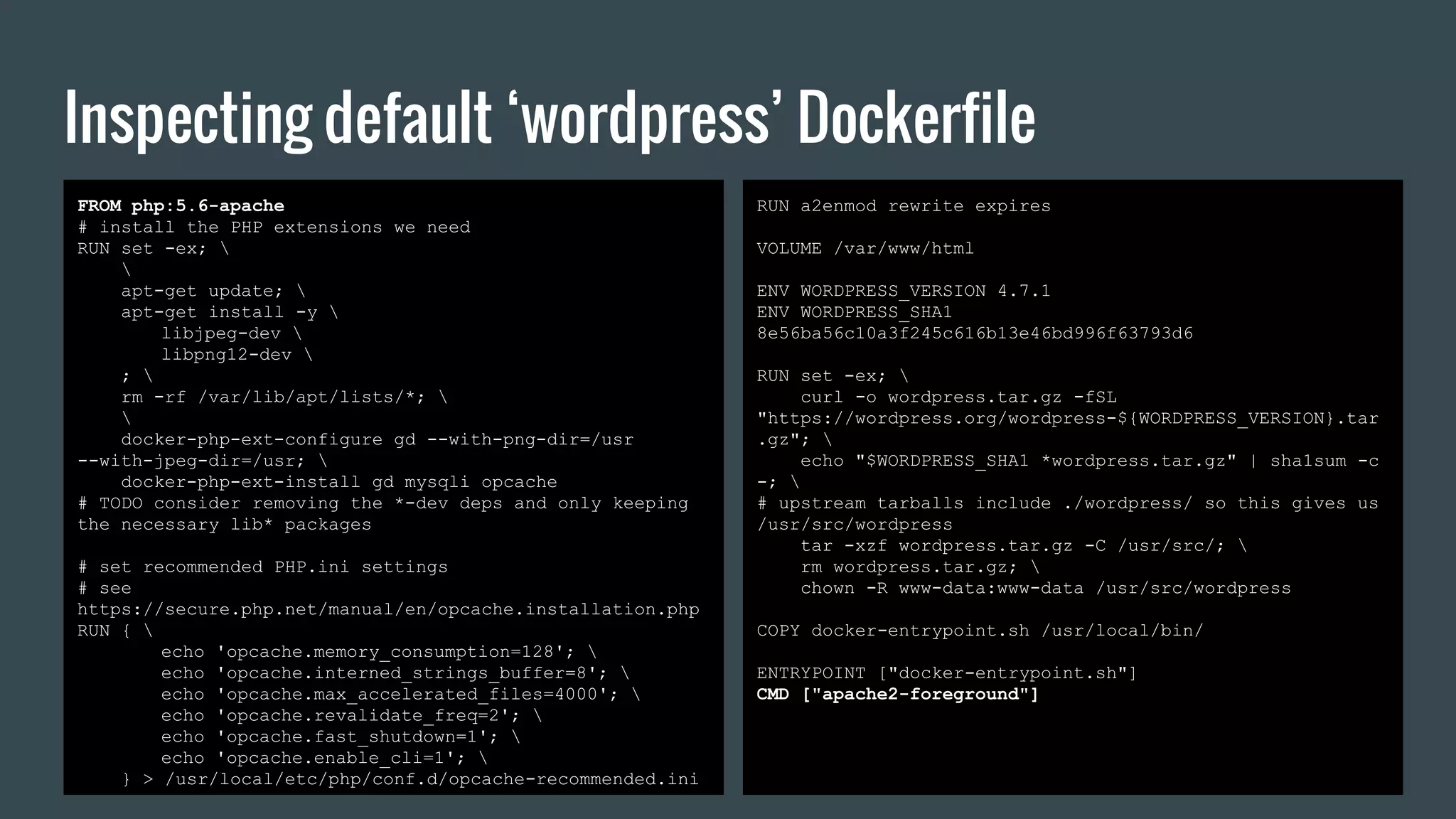Viewport: 1456px width, 819px height.
Task: Select the bold 'CMD ["apache2-foreground"]' line
Action: 897,695
